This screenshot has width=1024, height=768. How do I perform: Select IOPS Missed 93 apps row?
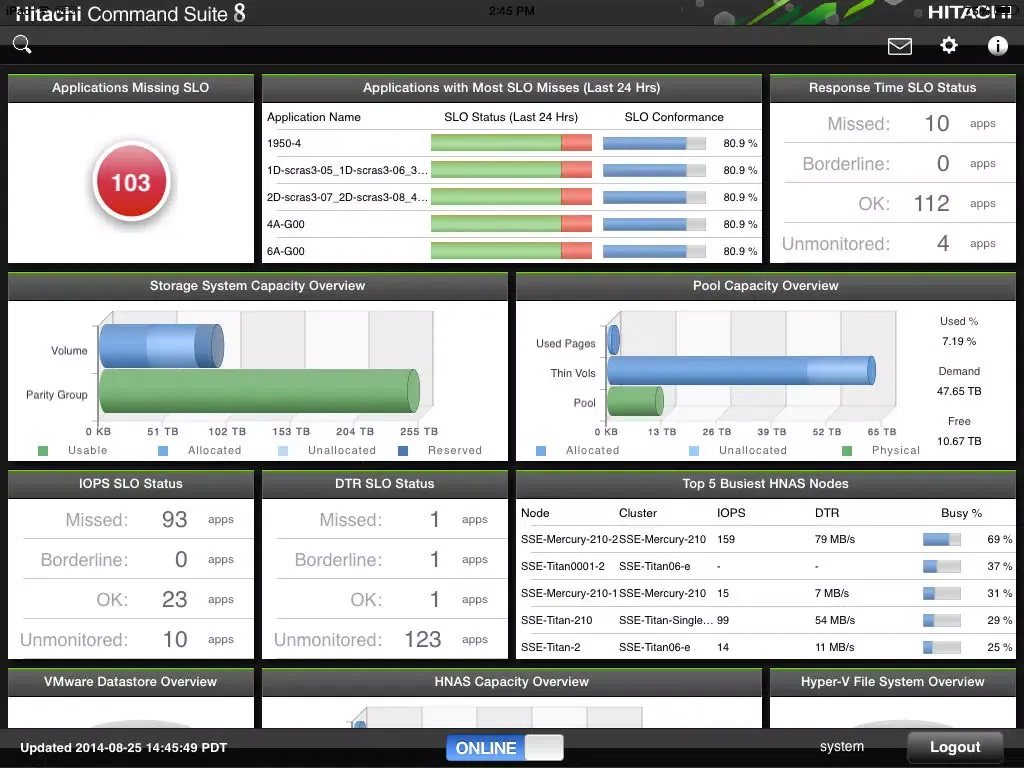point(131,519)
